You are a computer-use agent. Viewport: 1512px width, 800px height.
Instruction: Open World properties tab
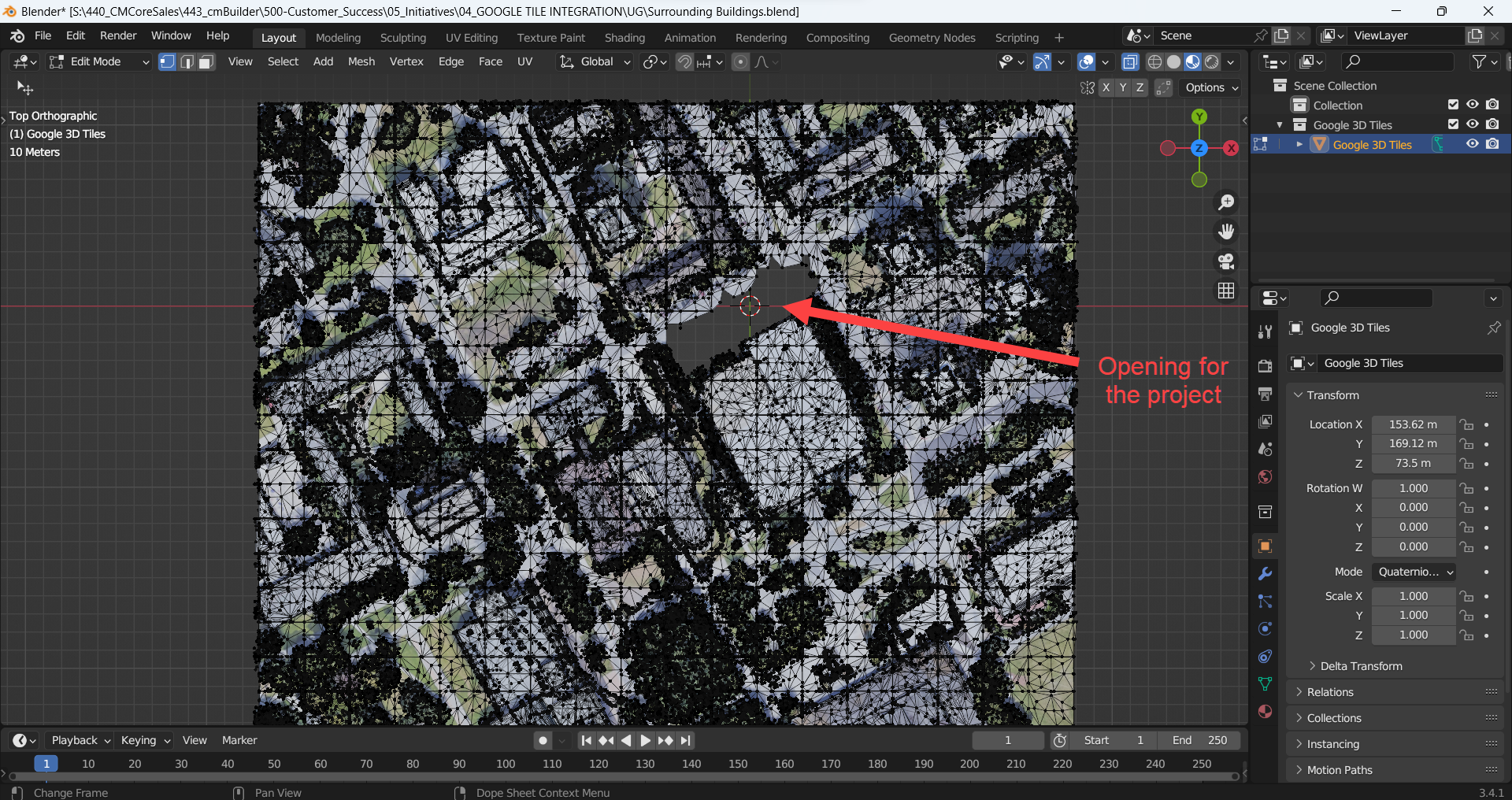coord(1265,476)
